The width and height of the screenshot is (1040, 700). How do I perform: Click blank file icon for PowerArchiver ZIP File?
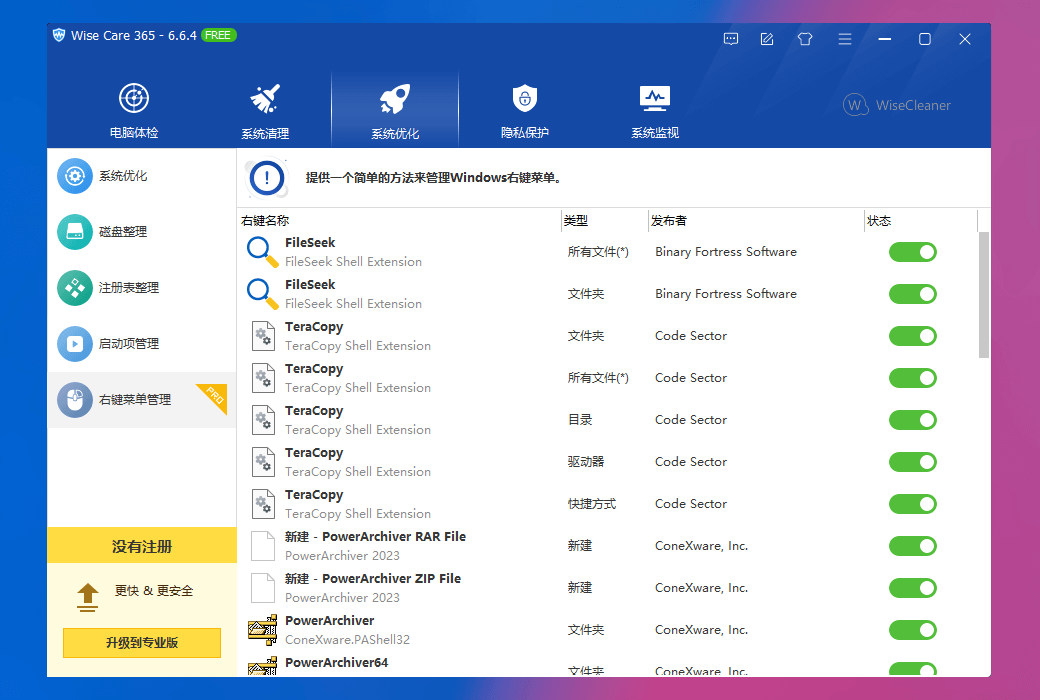click(x=263, y=588)
